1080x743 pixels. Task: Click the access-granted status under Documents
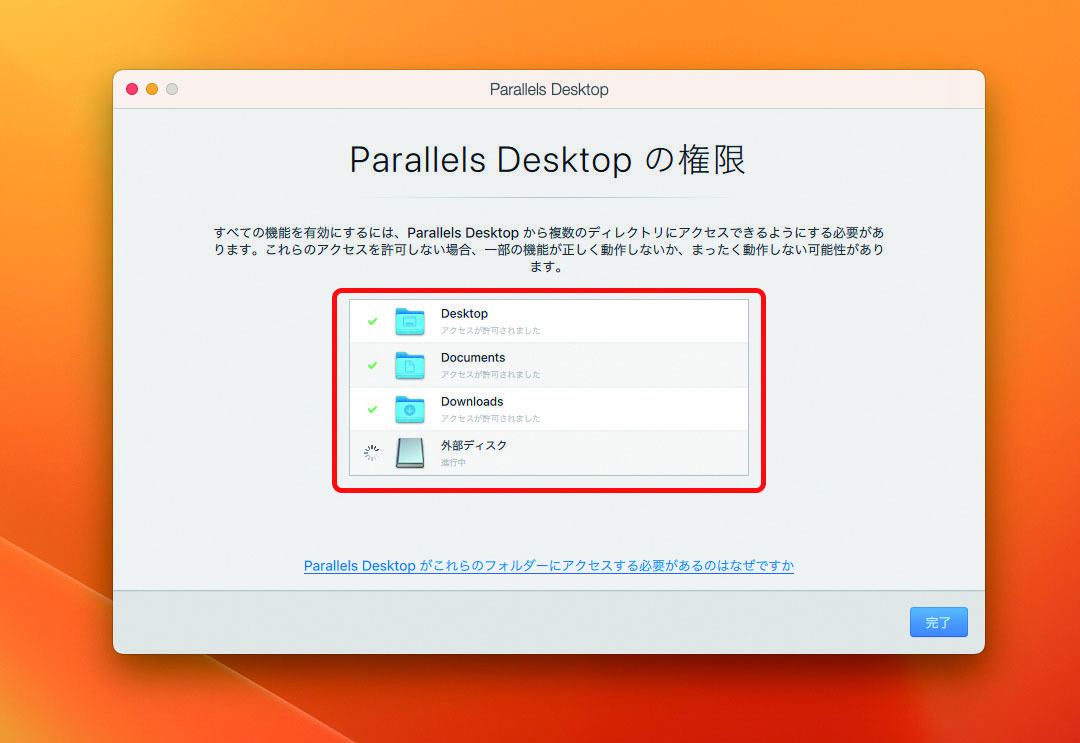(x=490, y=375)
